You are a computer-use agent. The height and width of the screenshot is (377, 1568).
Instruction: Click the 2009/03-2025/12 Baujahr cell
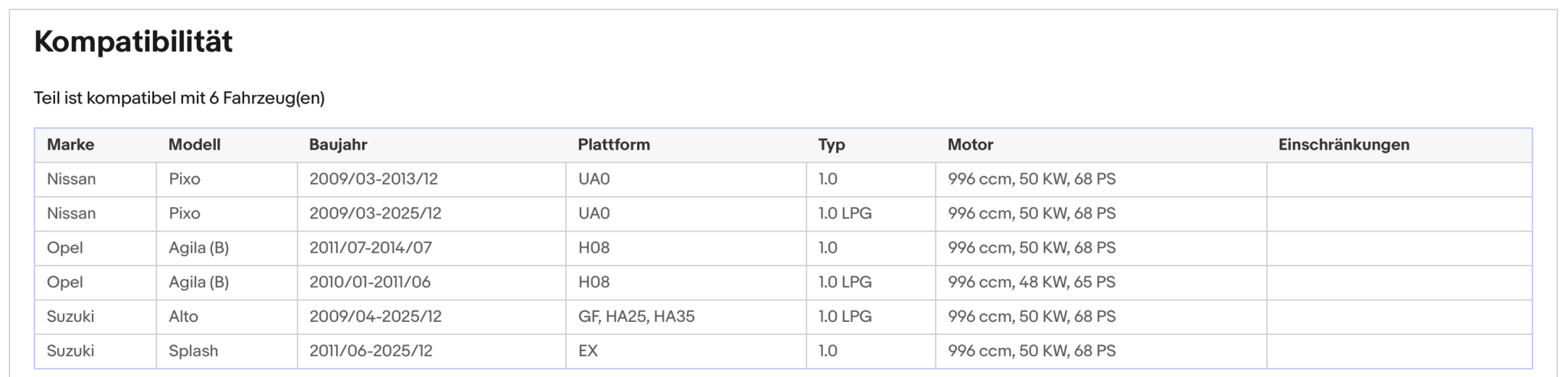click(431, 213)
